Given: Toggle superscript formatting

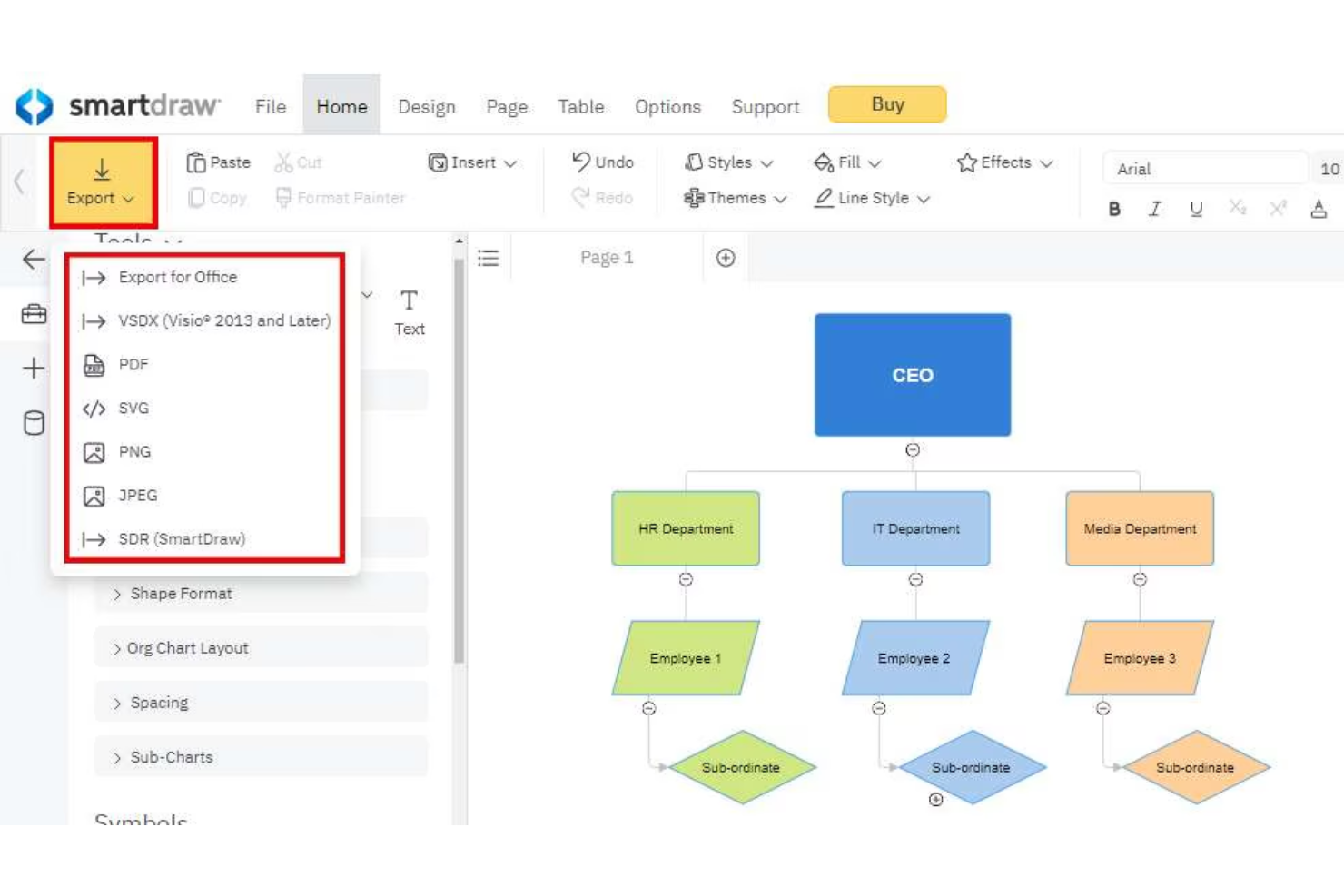Looking at the screenshot, I should (x=1278, y=208).
